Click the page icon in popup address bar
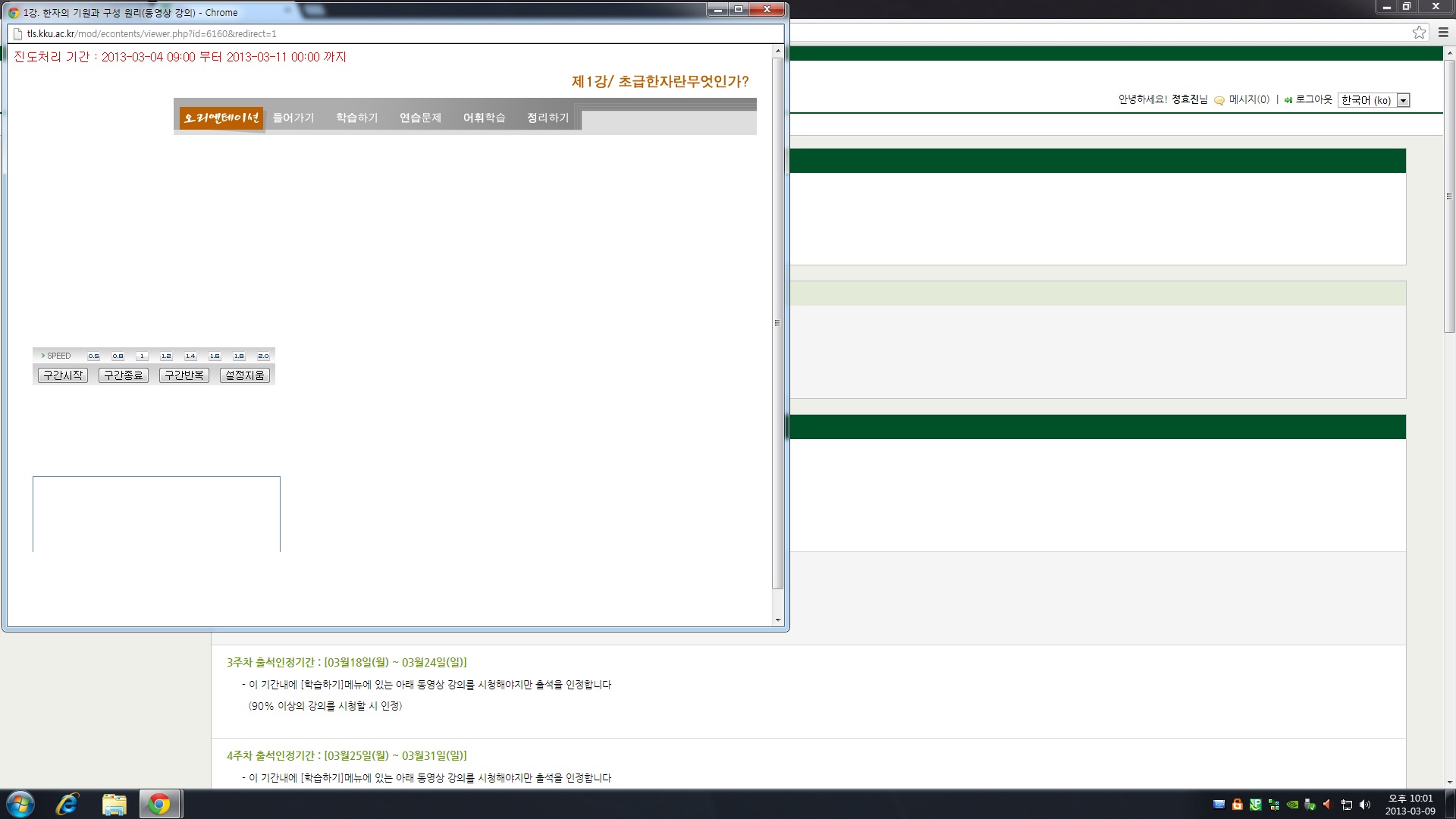The image size is (1456, 819). click(x=17, y=33)
